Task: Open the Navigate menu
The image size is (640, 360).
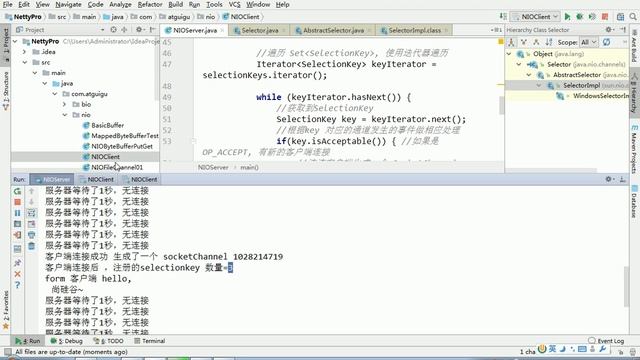Action: [x=68, y=4]
